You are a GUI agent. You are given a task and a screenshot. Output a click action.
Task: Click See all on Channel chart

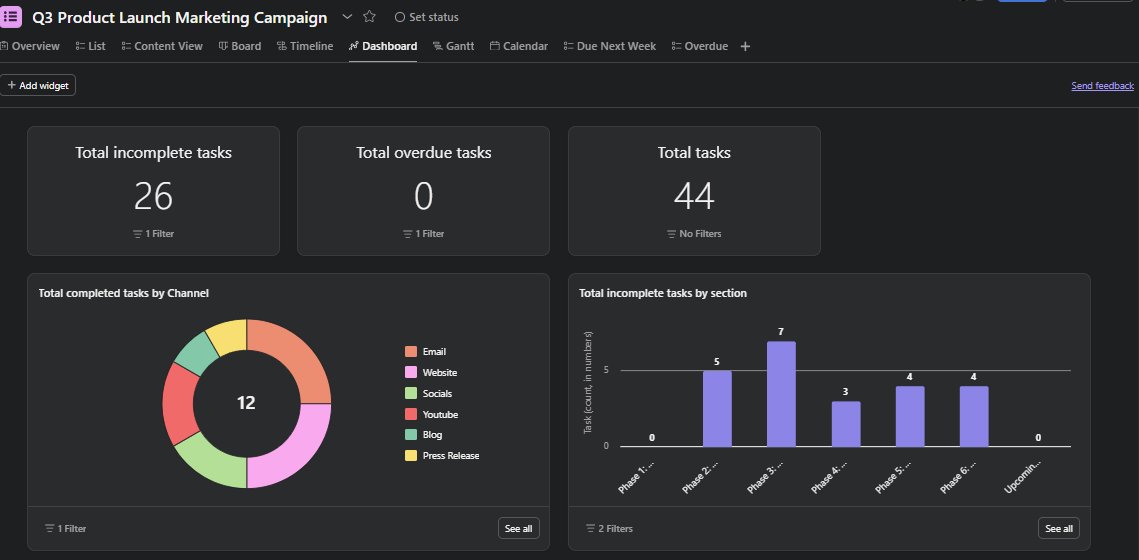pyautogui.click(x=519, y=529)
